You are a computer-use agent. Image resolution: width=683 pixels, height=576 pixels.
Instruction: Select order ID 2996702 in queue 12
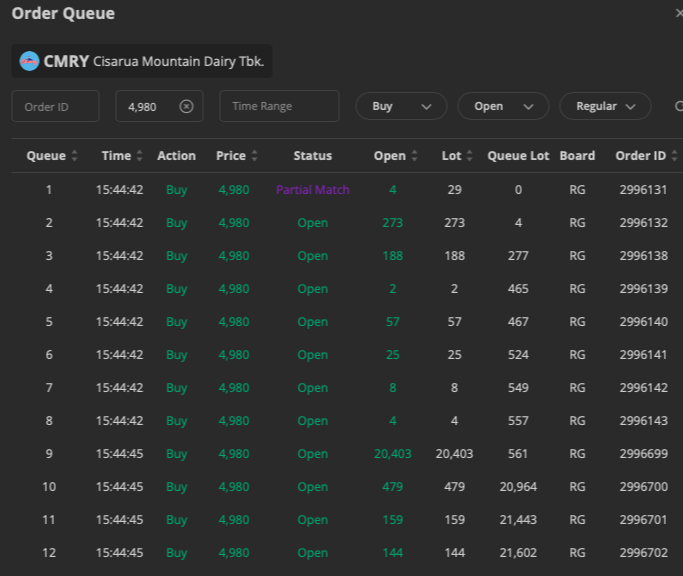click(642, 553)
